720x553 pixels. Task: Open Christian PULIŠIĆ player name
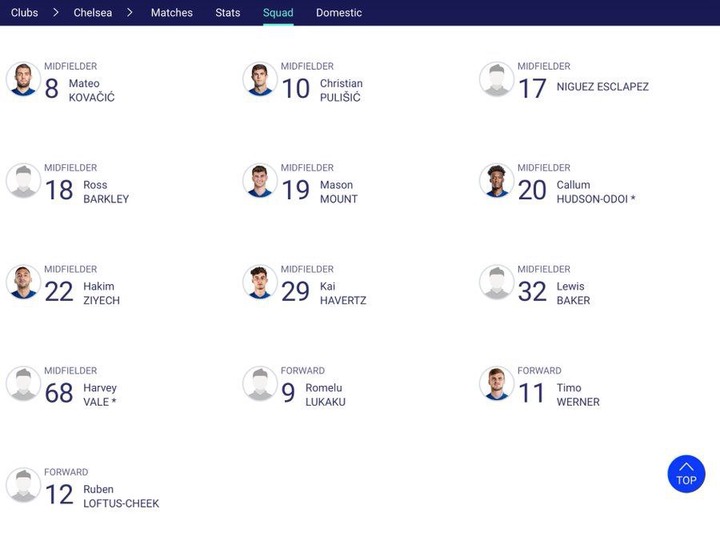(341, 90)
